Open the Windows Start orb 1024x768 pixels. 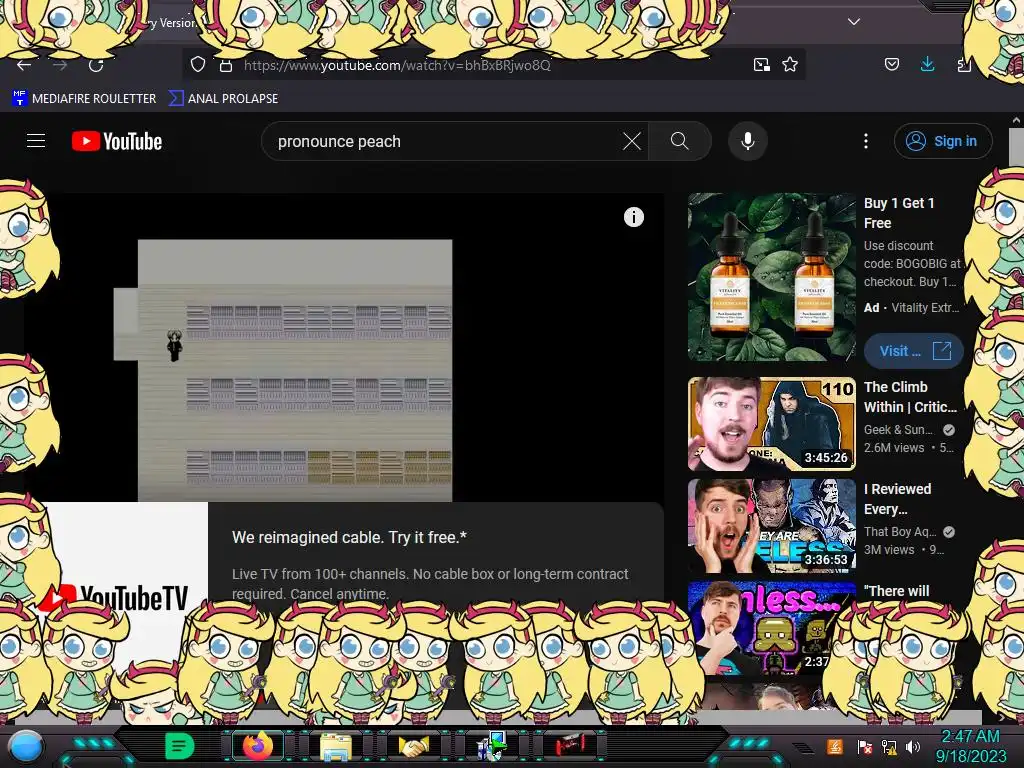[x=27, y=747]
